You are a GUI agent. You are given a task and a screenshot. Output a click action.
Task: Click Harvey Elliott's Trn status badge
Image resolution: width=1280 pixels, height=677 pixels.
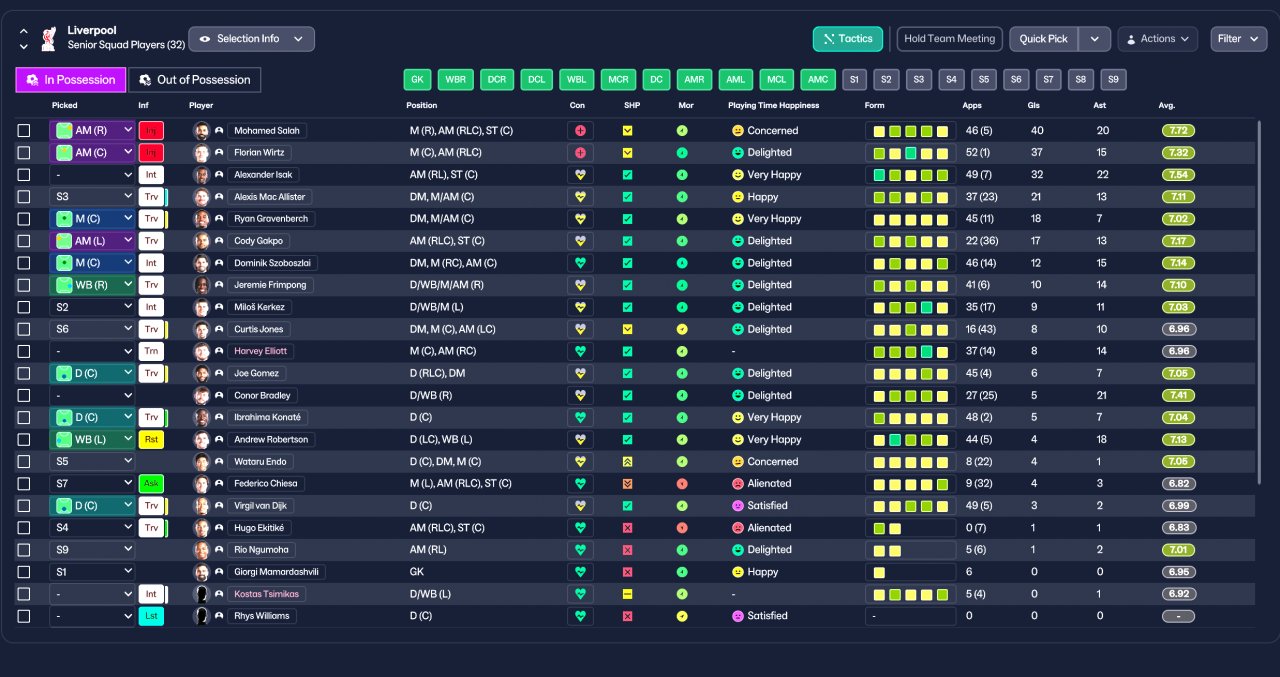pyautogui.click(x=151, y=351)
